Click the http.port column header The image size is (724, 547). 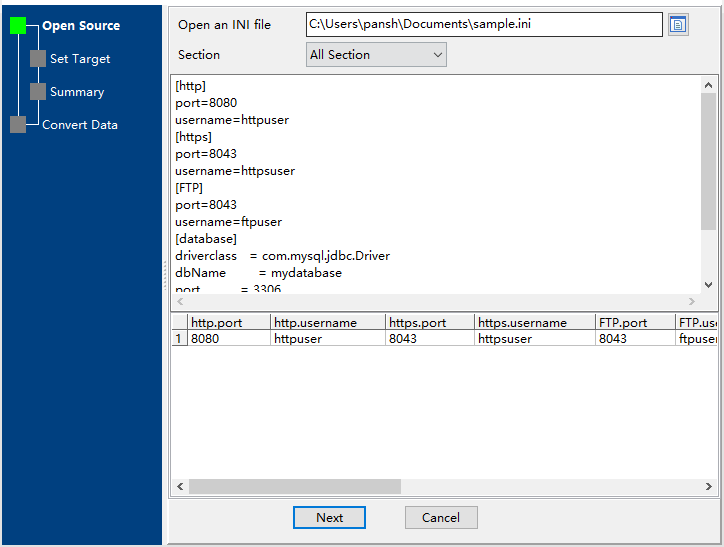pos(229,323)
